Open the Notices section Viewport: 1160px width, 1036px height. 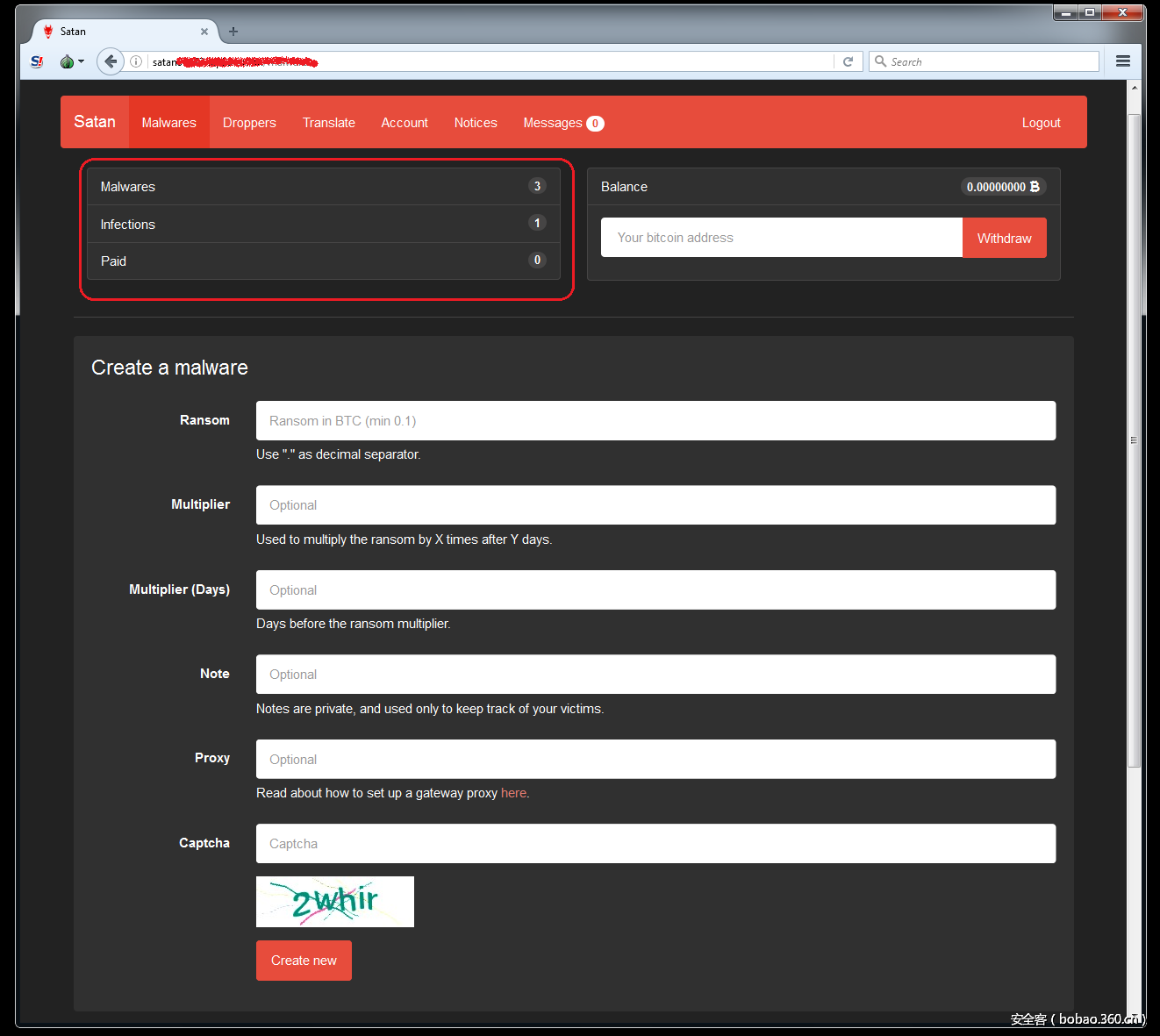pos(476,123)
